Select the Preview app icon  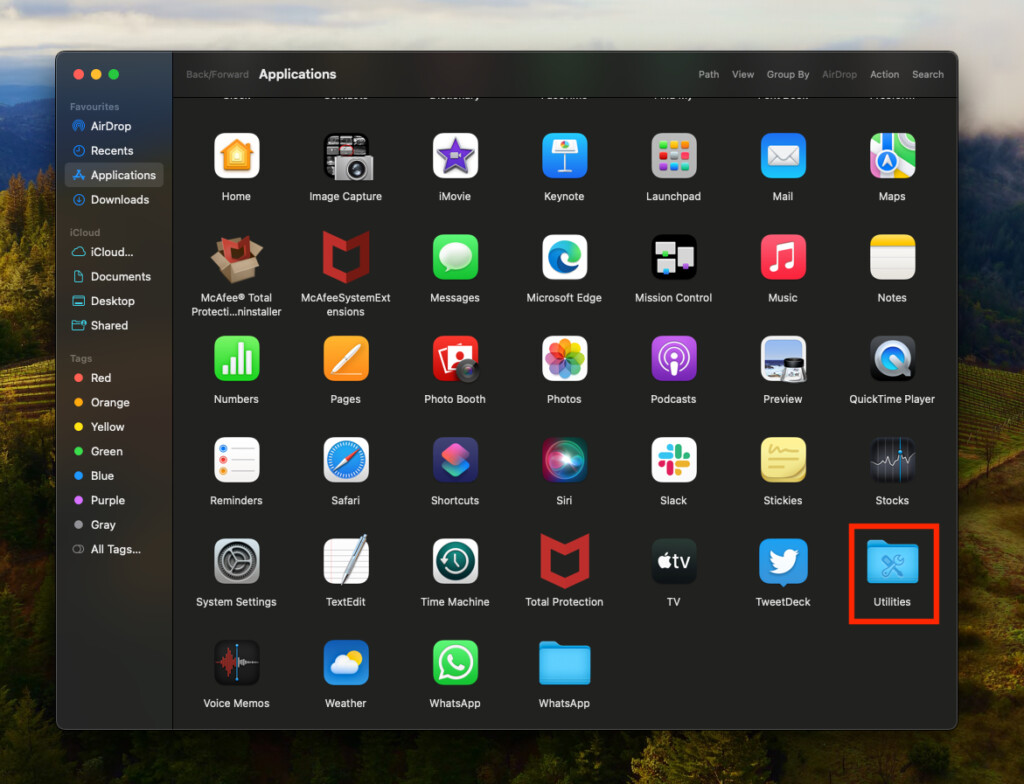pos(783,359)
